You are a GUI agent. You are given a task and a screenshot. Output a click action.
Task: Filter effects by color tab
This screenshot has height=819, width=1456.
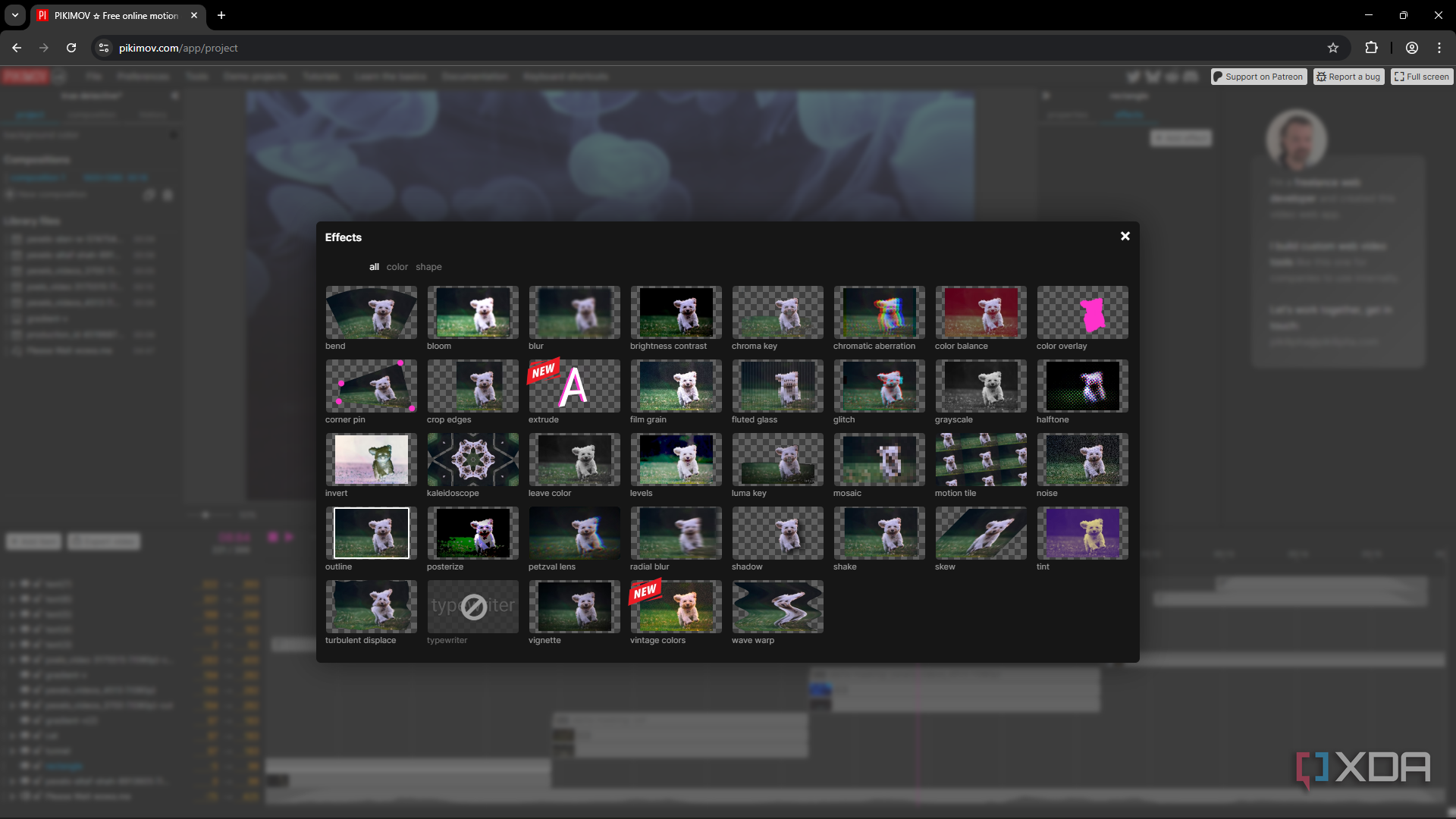pos(397,267)
